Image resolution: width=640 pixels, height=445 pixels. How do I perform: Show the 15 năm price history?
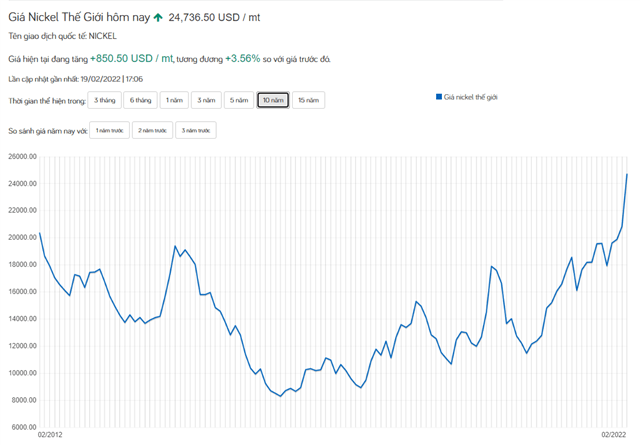pos(309,100)
